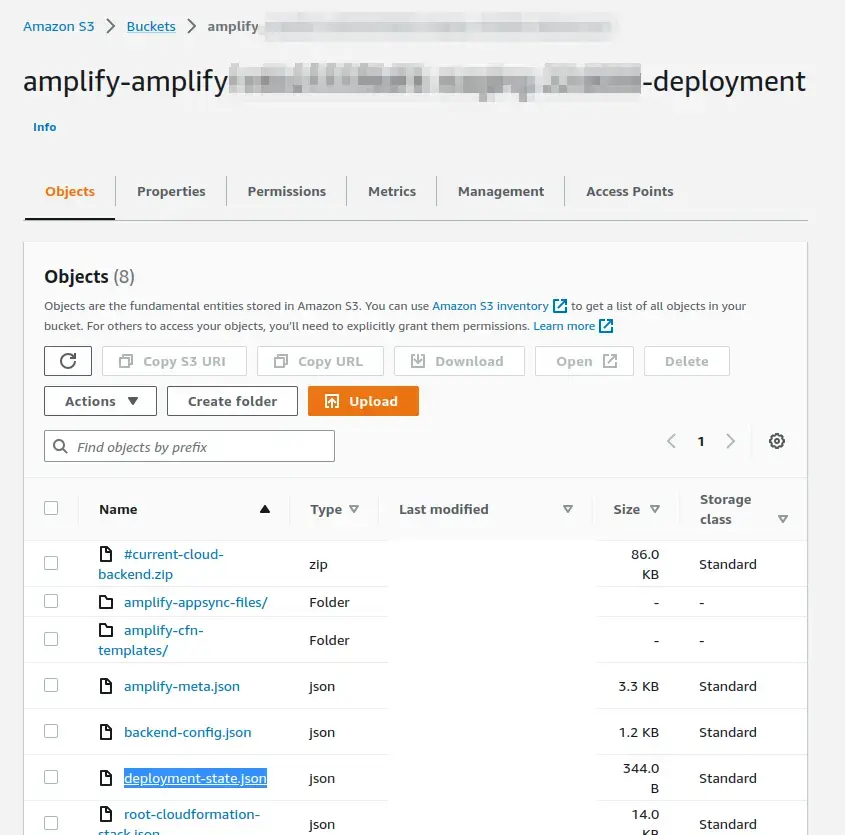Viewport: 845px width, 835px height.
Task: Sort by Name column ascending arrow
Action: [x=265, y=509]
